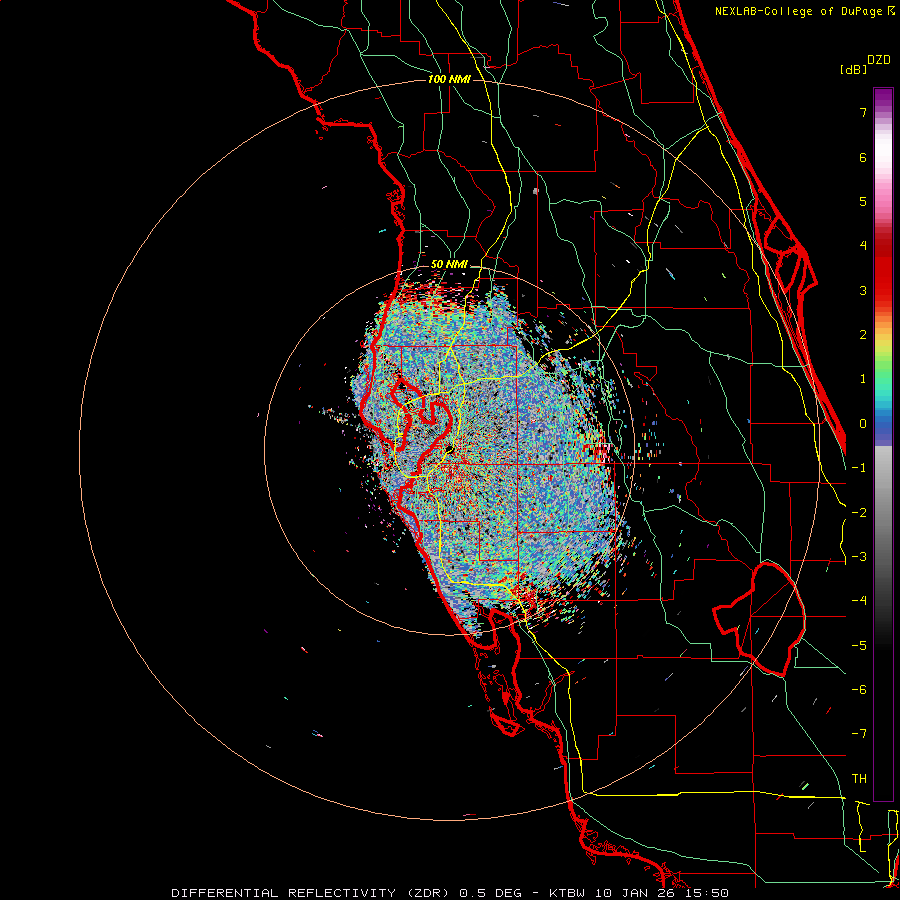Screen dimensions: 900x900
Task: Select the 7 value on color scale
Action: click(863, 112)
